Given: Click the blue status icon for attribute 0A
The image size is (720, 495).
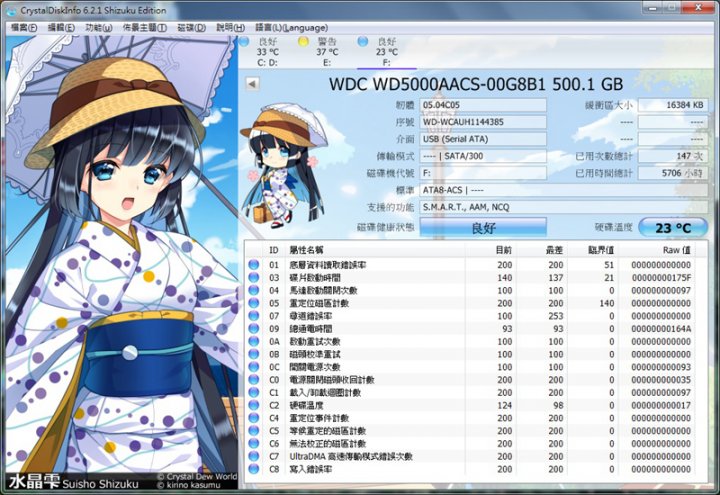Looking at the screenshot, I should 253,342.
